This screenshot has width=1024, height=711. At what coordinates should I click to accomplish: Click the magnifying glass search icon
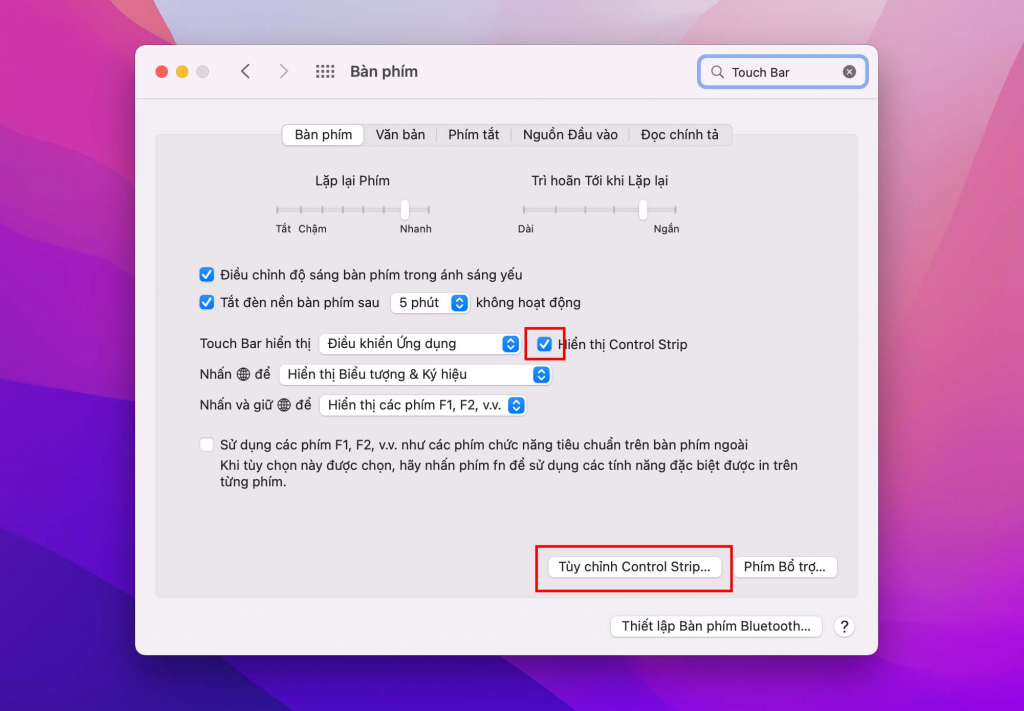[x=717, y=72]
